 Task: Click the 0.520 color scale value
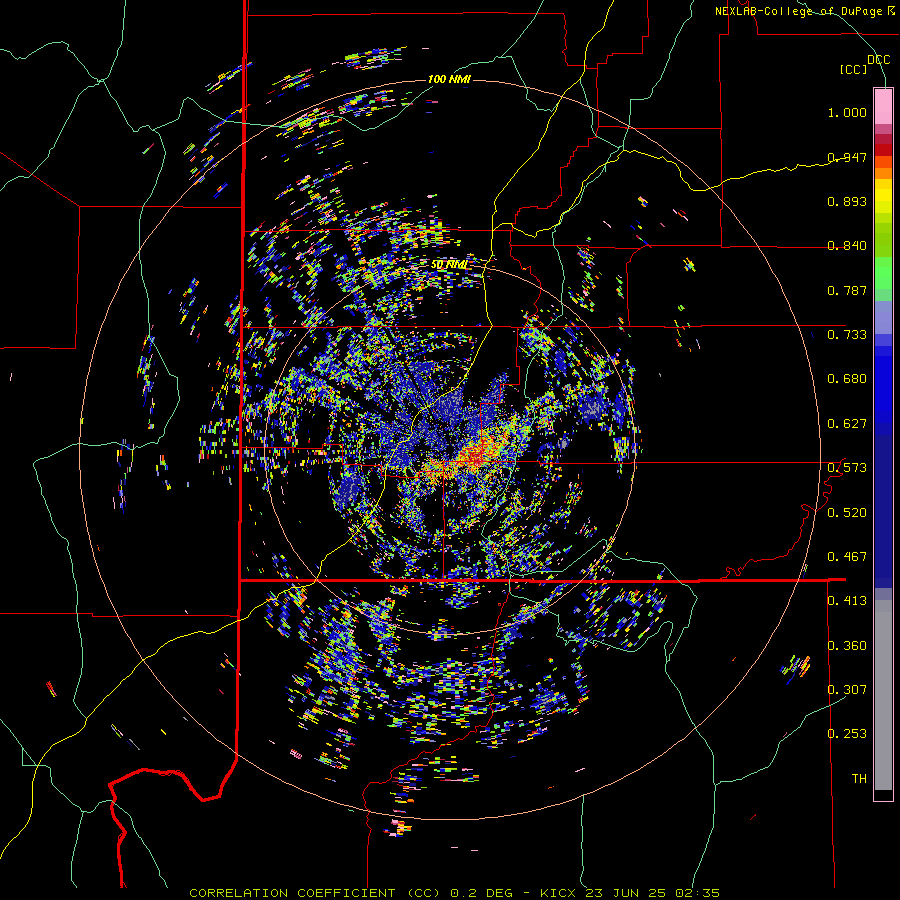click(847, 512)
